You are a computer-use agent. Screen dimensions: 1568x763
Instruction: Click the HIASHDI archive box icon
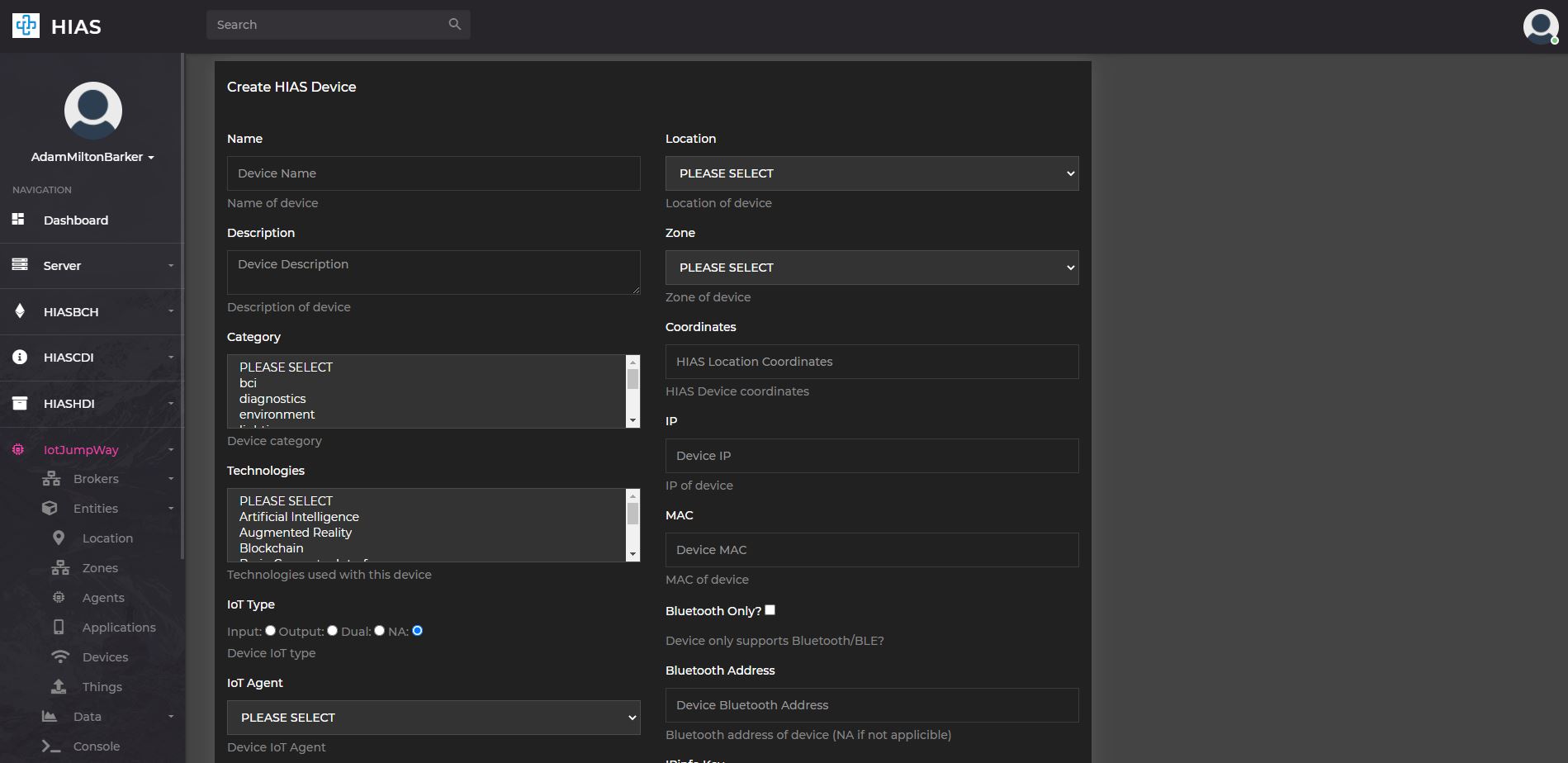[x=20, y=403]
